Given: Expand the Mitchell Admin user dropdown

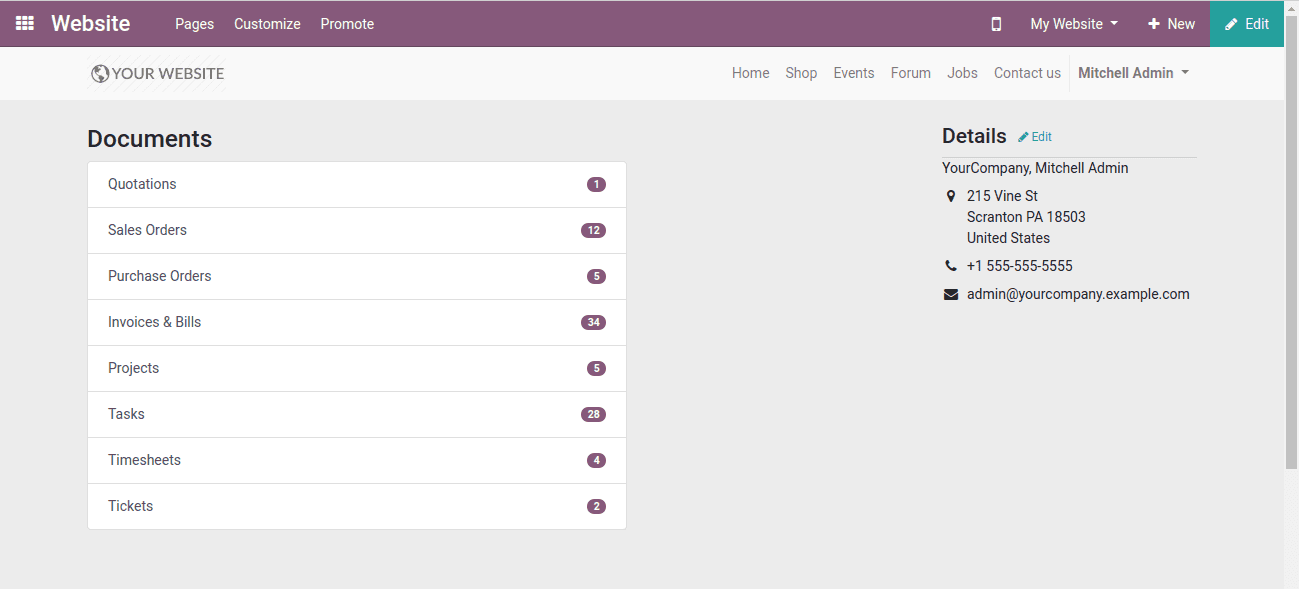Looking at the screenshot, I should (x=1133, y=73).
